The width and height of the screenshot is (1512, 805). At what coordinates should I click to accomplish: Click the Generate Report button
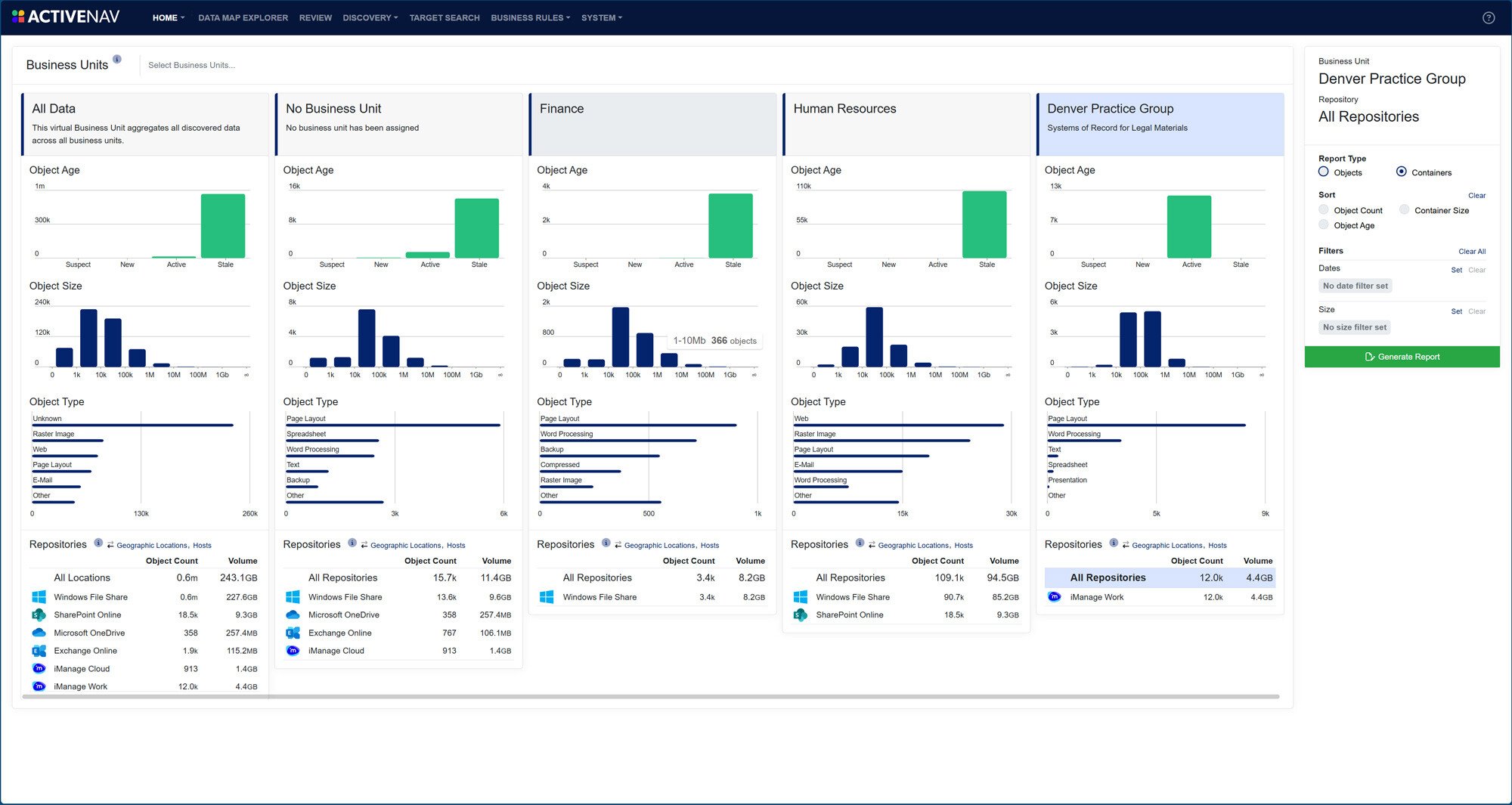pyautogui.click(x=1402, y=356)
